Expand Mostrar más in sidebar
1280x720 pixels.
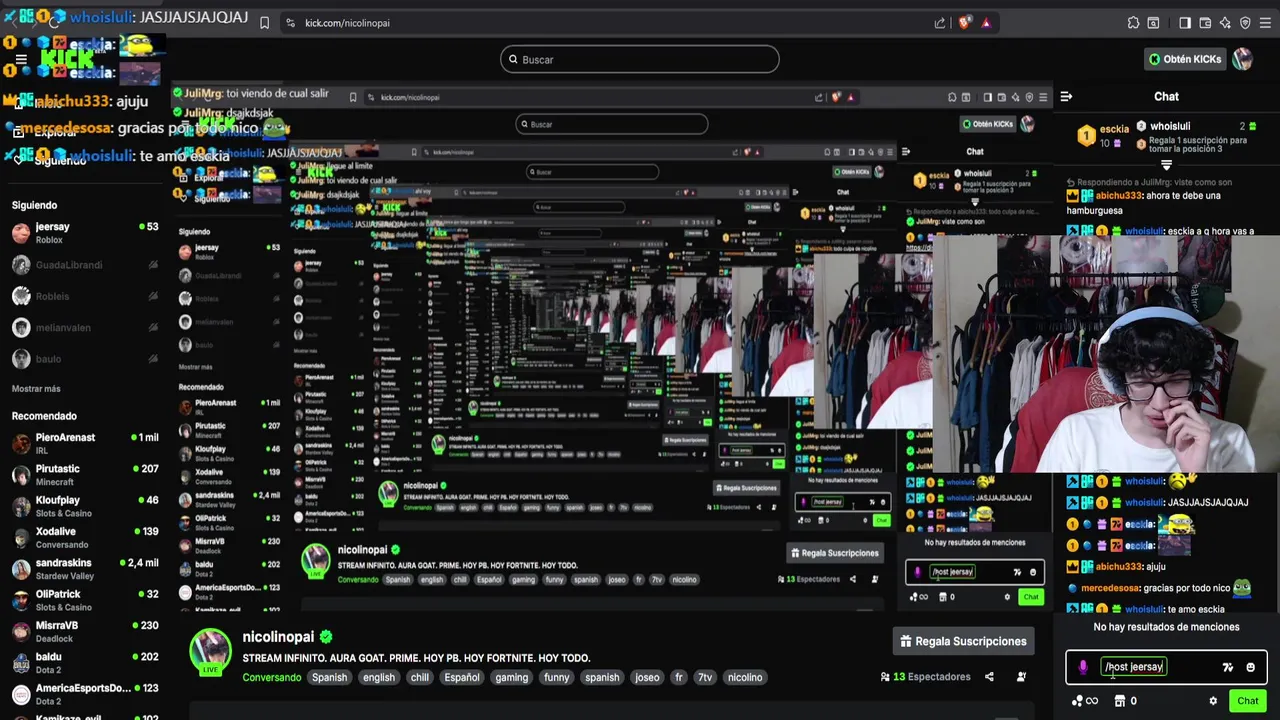[x=36, y=389]
